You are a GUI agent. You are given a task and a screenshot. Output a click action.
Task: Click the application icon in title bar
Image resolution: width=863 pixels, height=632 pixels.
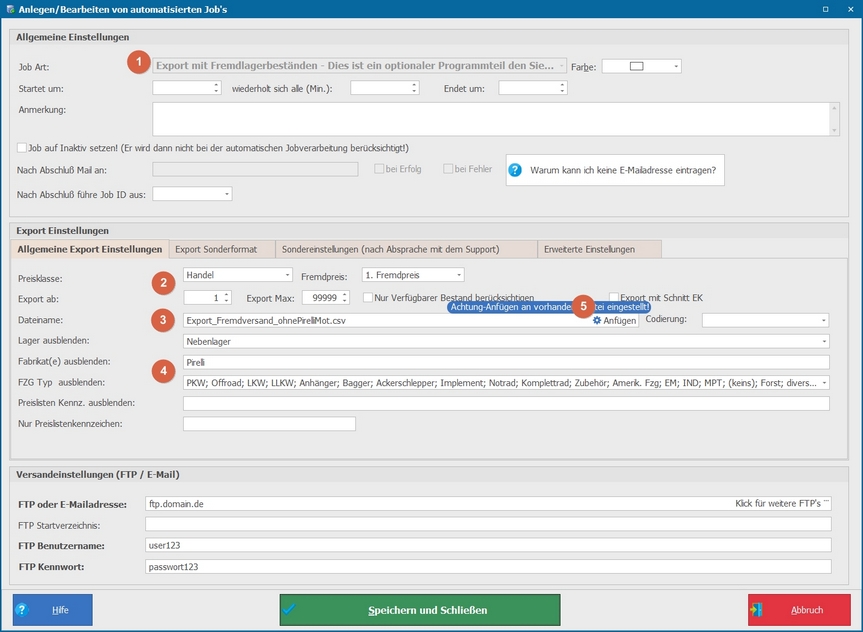tap(10, 9)
